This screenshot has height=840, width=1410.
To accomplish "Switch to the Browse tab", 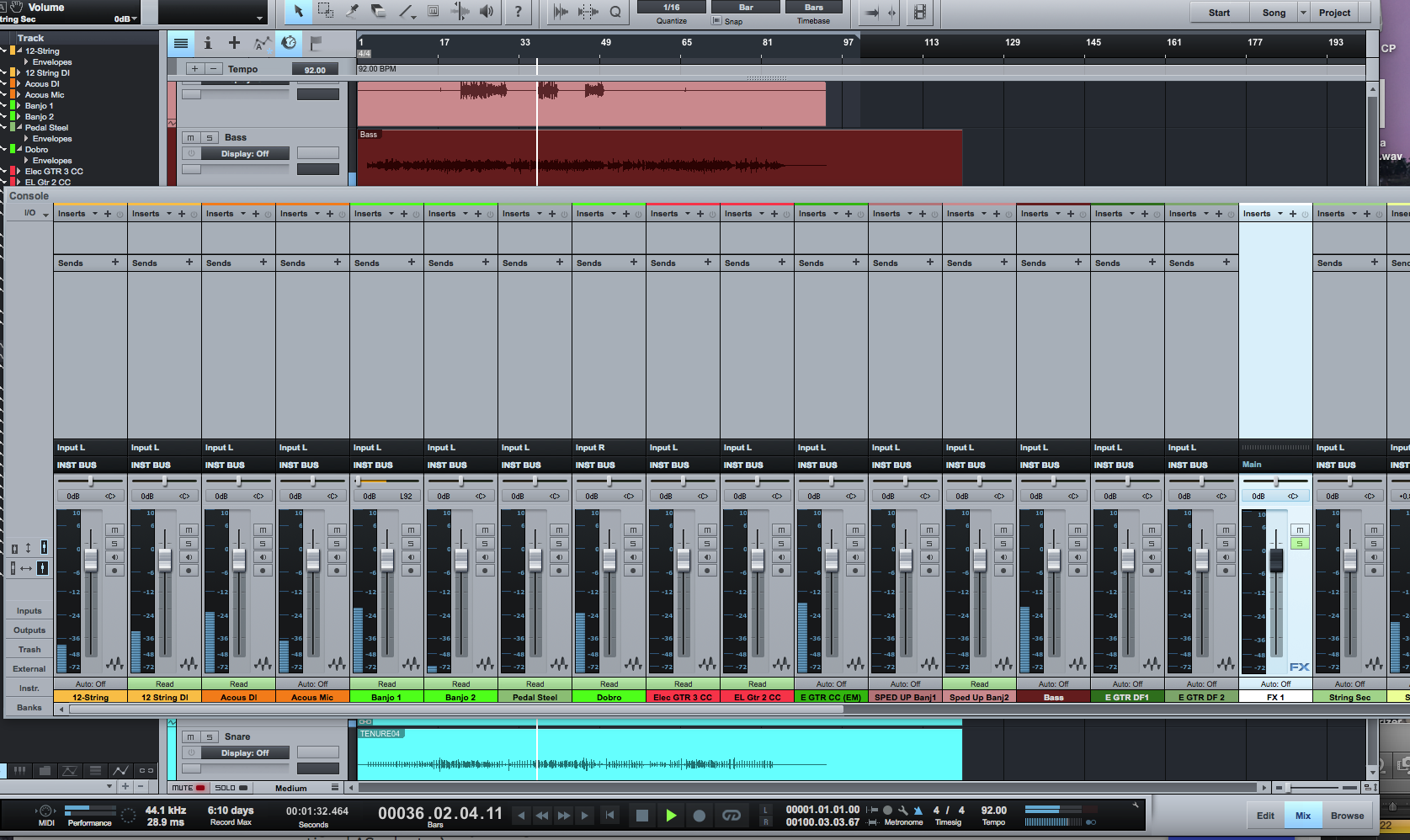I will 1347,816.
